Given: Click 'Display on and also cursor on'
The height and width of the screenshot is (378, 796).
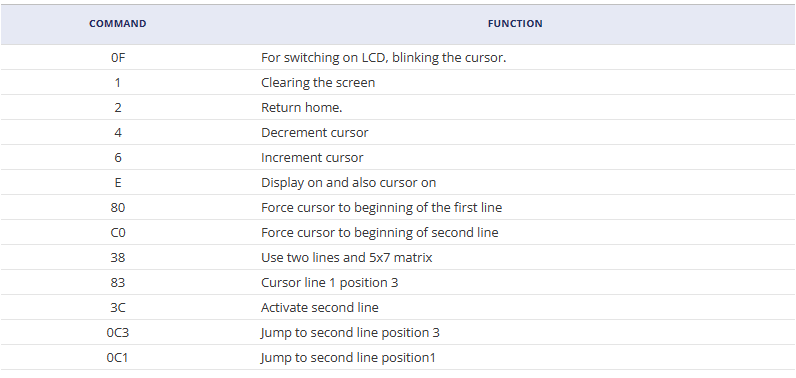Looking at the screenshot, I should (x=348, y=183).
